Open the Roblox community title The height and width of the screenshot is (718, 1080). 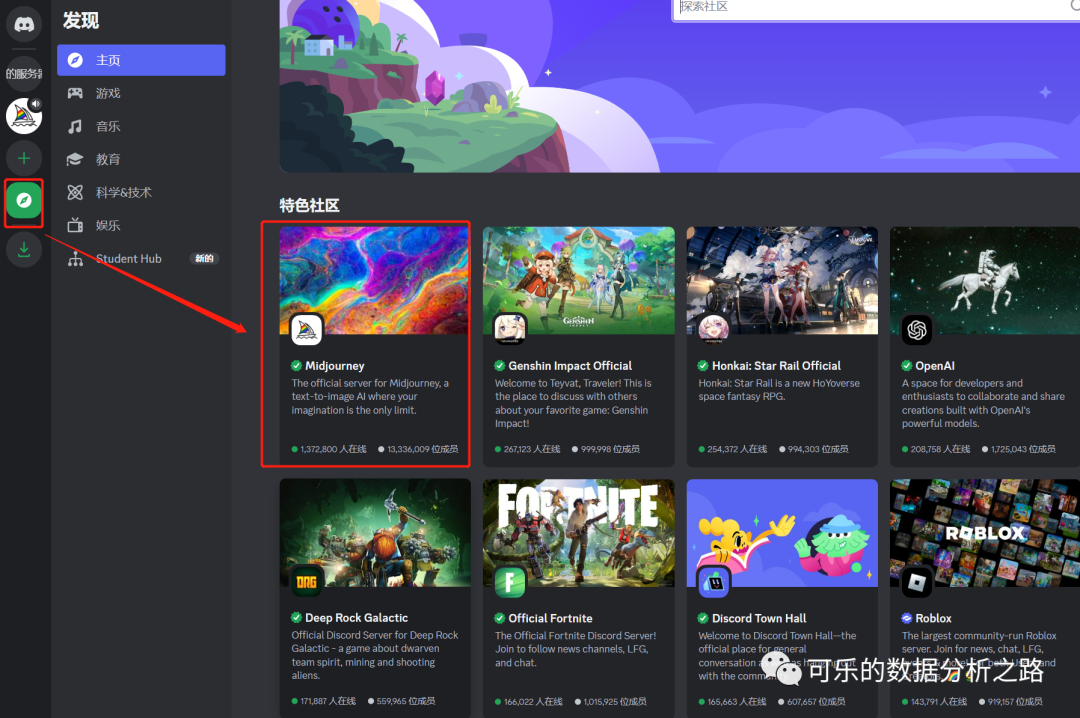pos(933,618)
